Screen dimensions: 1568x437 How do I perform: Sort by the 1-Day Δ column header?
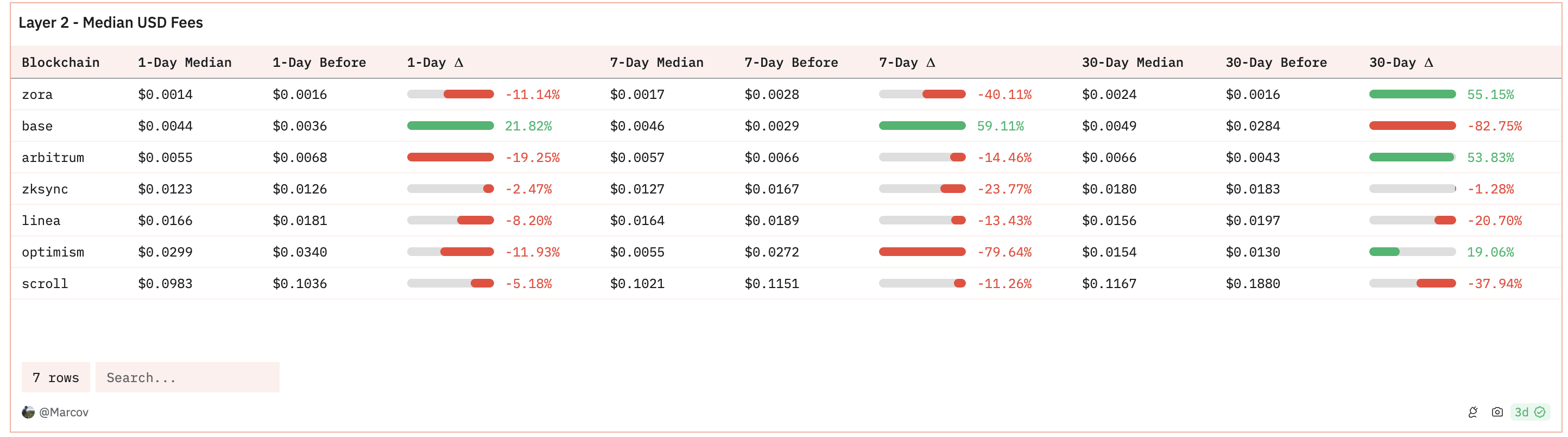(x=435, y=63)
